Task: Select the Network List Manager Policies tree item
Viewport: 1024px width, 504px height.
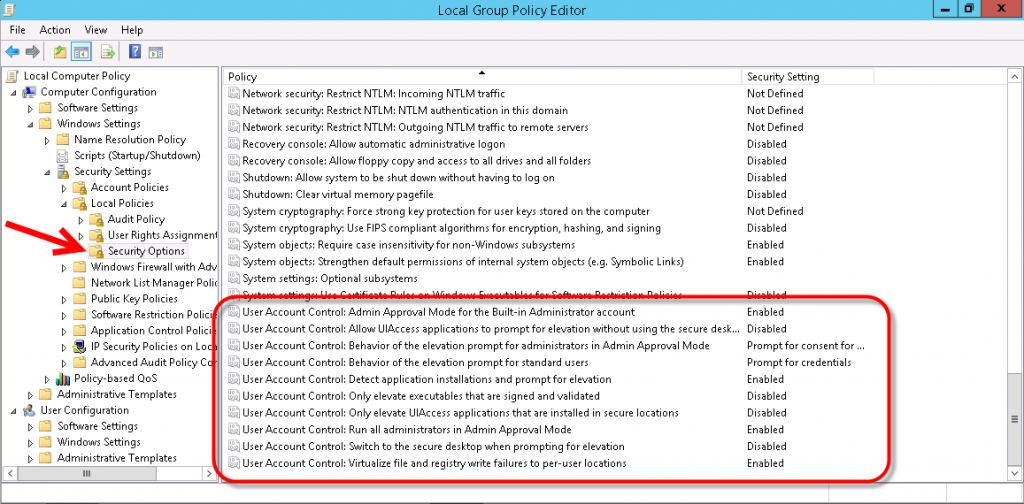Action: pyautogui.click(x=153, y=283)
